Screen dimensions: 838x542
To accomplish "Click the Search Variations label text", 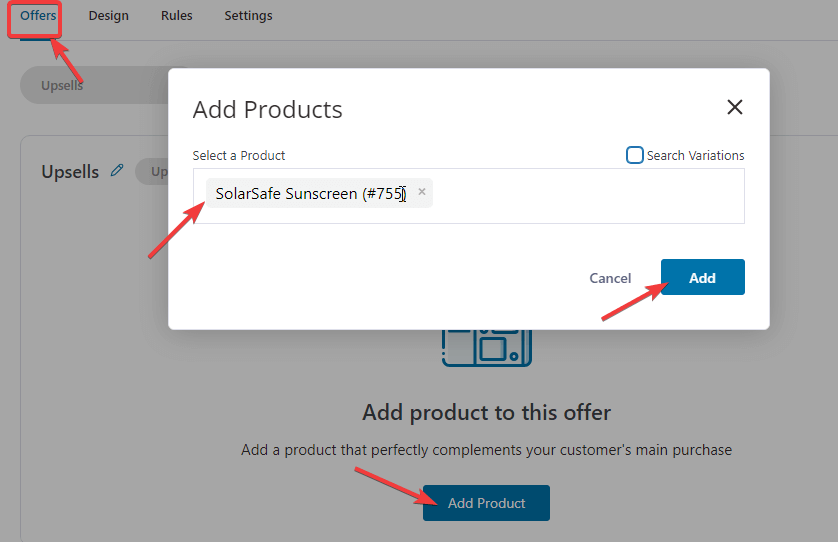I will [x=695, y=156].
